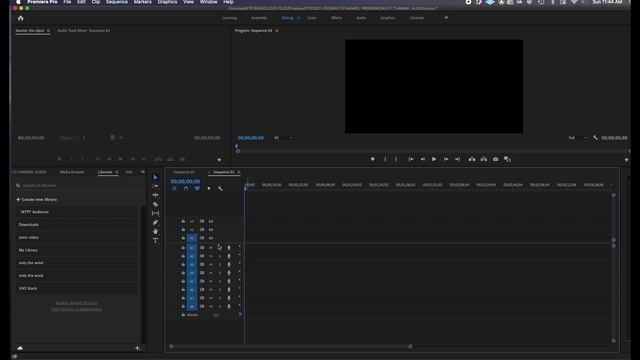Select the Hand tool

155,231
